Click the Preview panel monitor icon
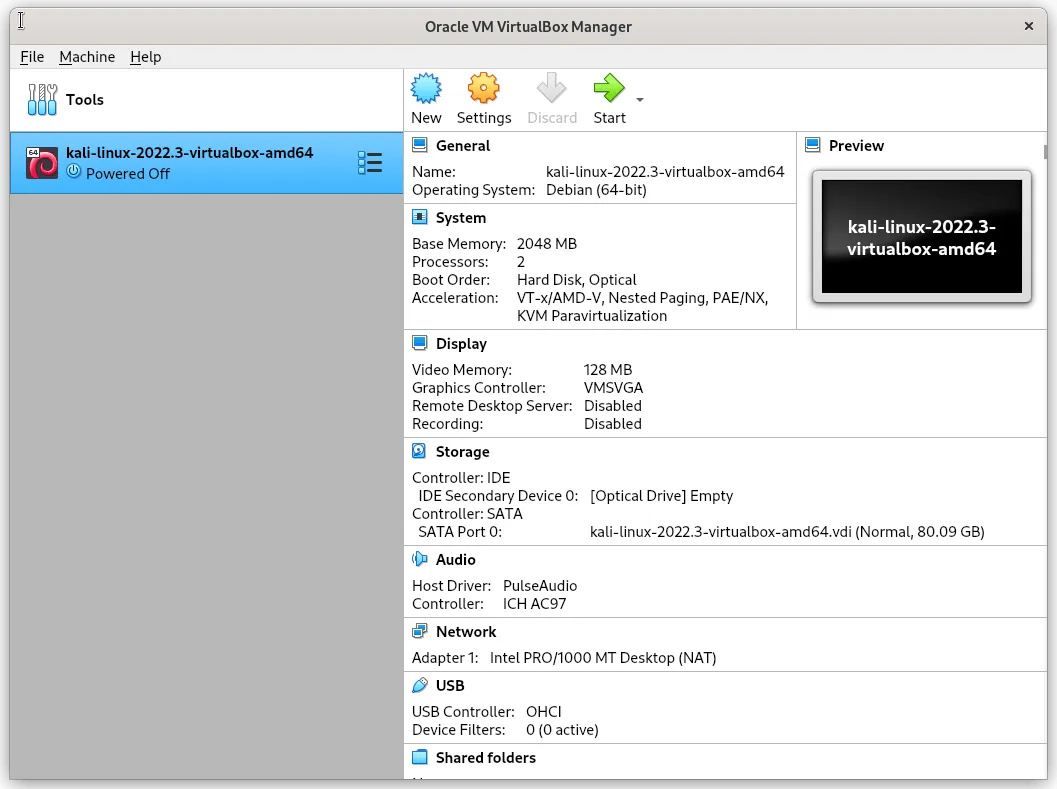The image size is (1057, 789). coord(812,145)
